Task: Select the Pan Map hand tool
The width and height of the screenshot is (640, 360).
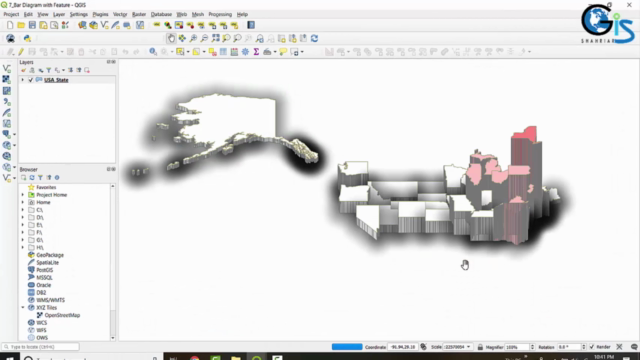Action: point(171,38)
